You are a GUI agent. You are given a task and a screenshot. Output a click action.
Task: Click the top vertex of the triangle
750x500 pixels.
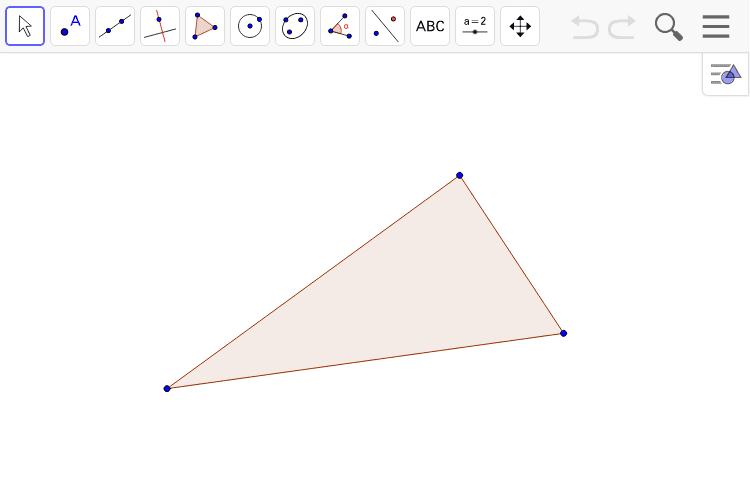tap(459, 175)
